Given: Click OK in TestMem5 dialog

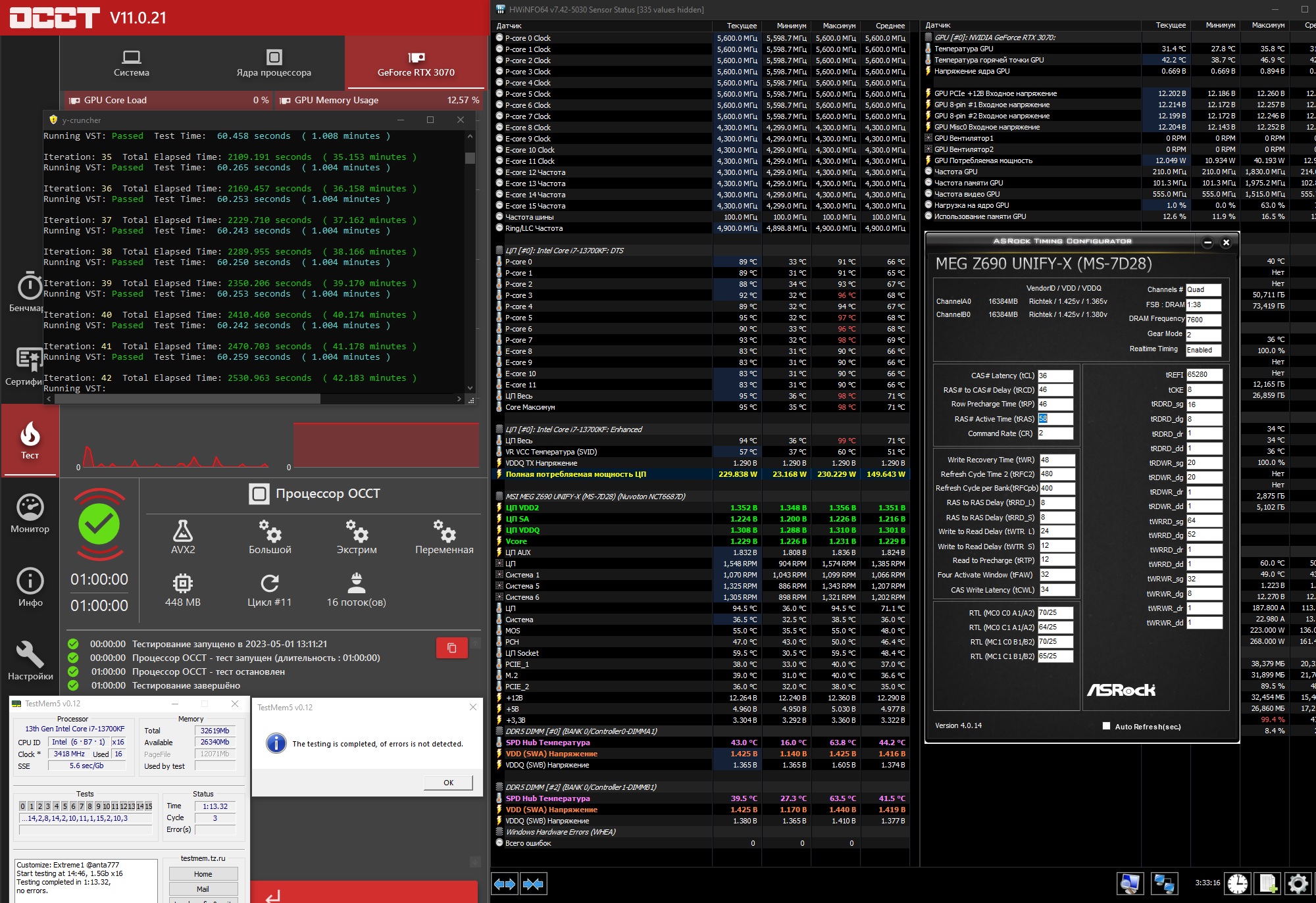Looking at the screenshot, I should pos(448,783).
